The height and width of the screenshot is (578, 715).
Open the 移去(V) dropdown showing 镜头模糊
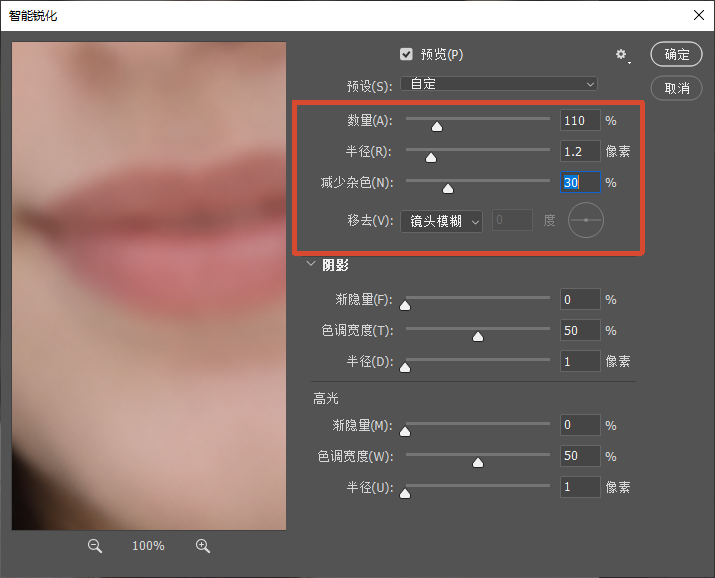(x=441, y=222)
